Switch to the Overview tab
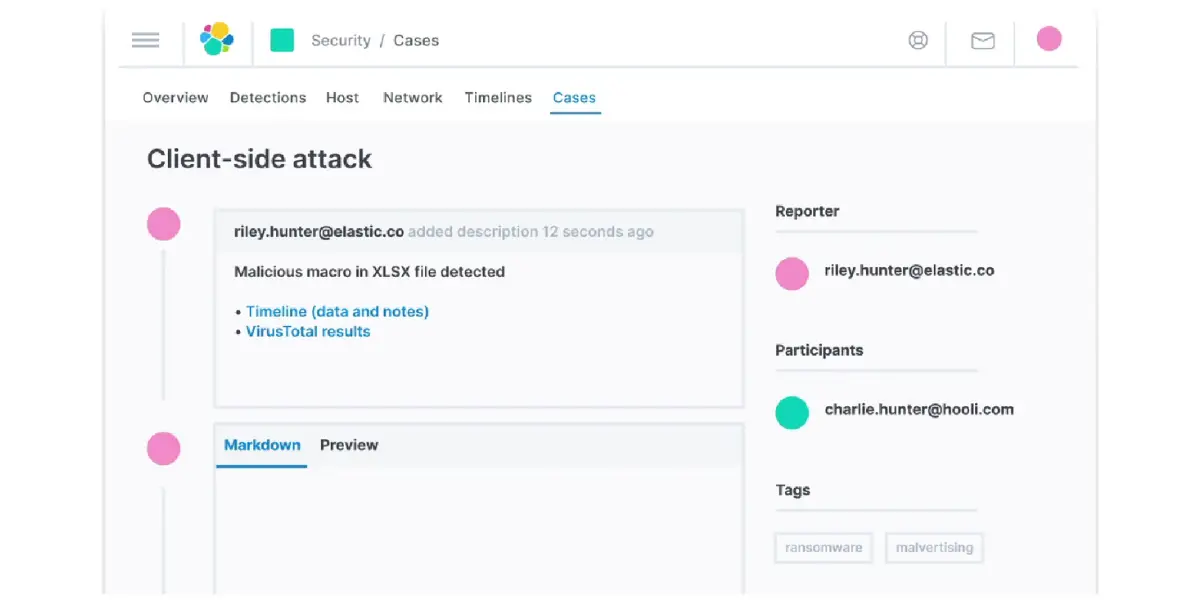 tap(176, 98)
